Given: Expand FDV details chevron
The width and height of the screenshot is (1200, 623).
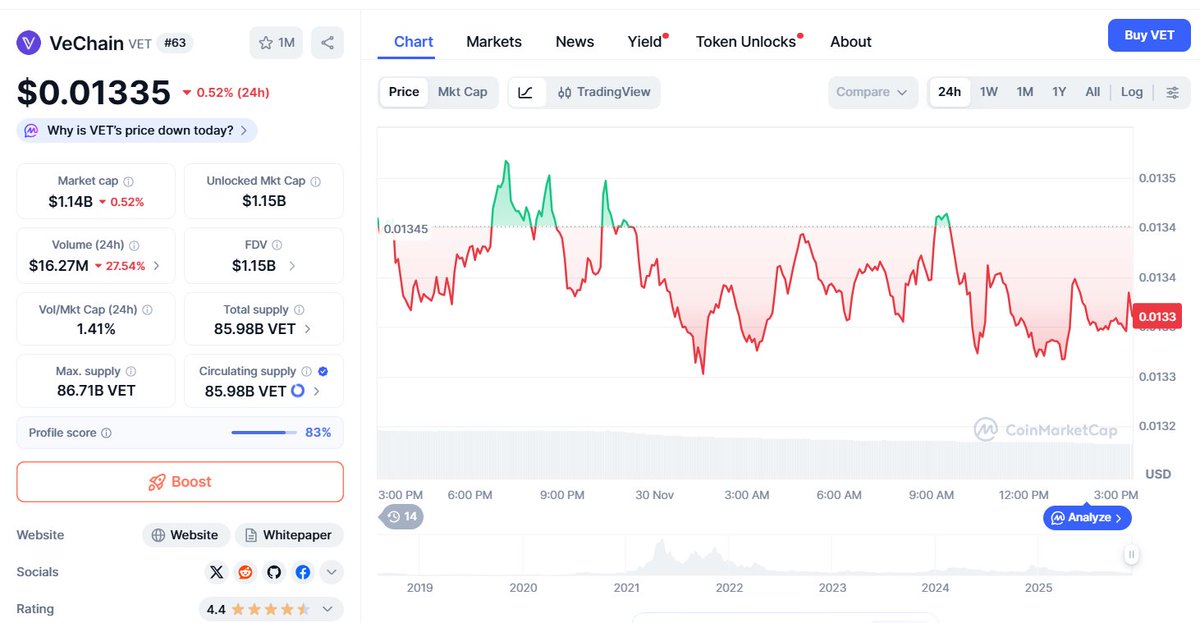Looking at the screenshot, I should click(292, 266).
